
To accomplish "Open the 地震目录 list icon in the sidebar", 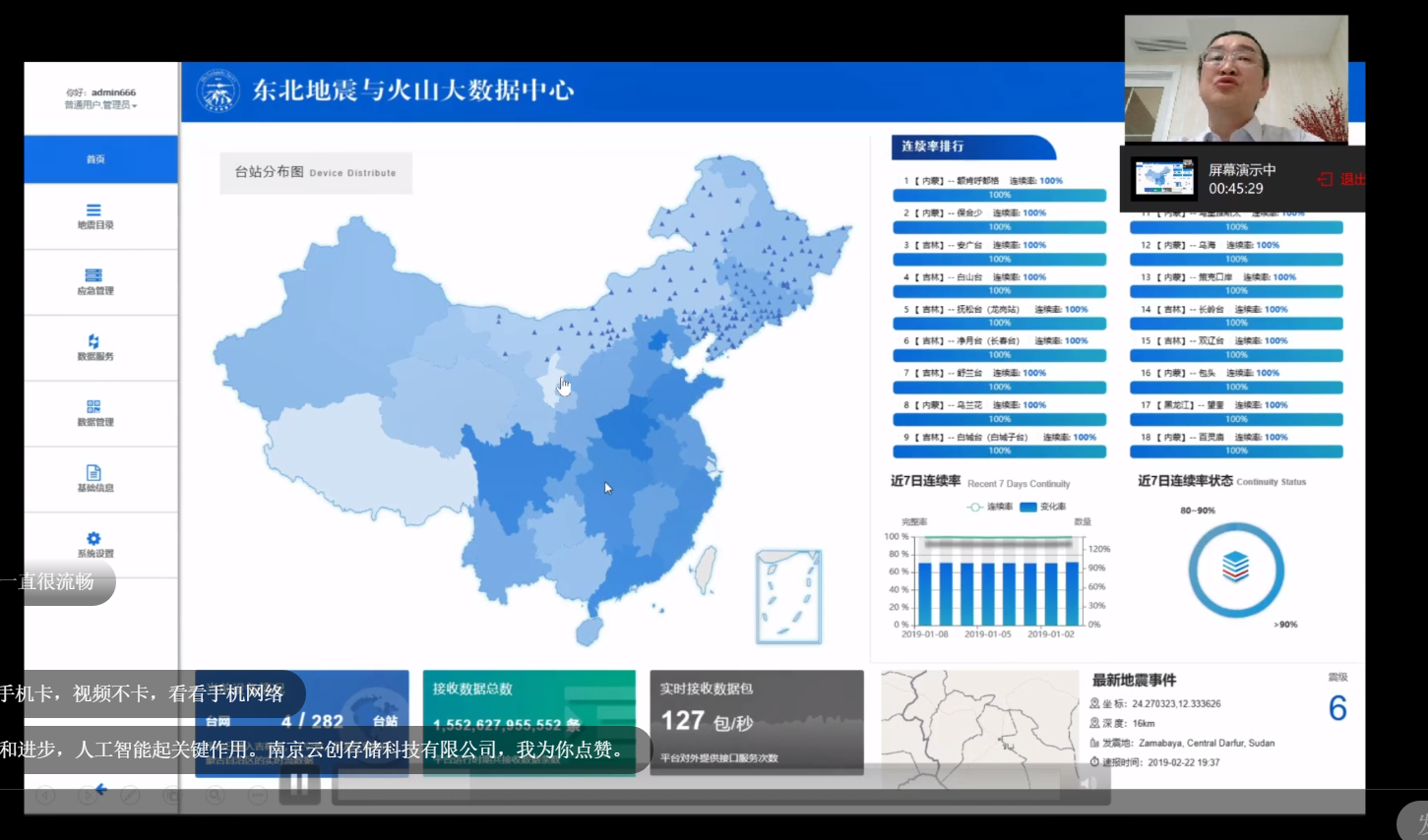I will click(93, 210).
